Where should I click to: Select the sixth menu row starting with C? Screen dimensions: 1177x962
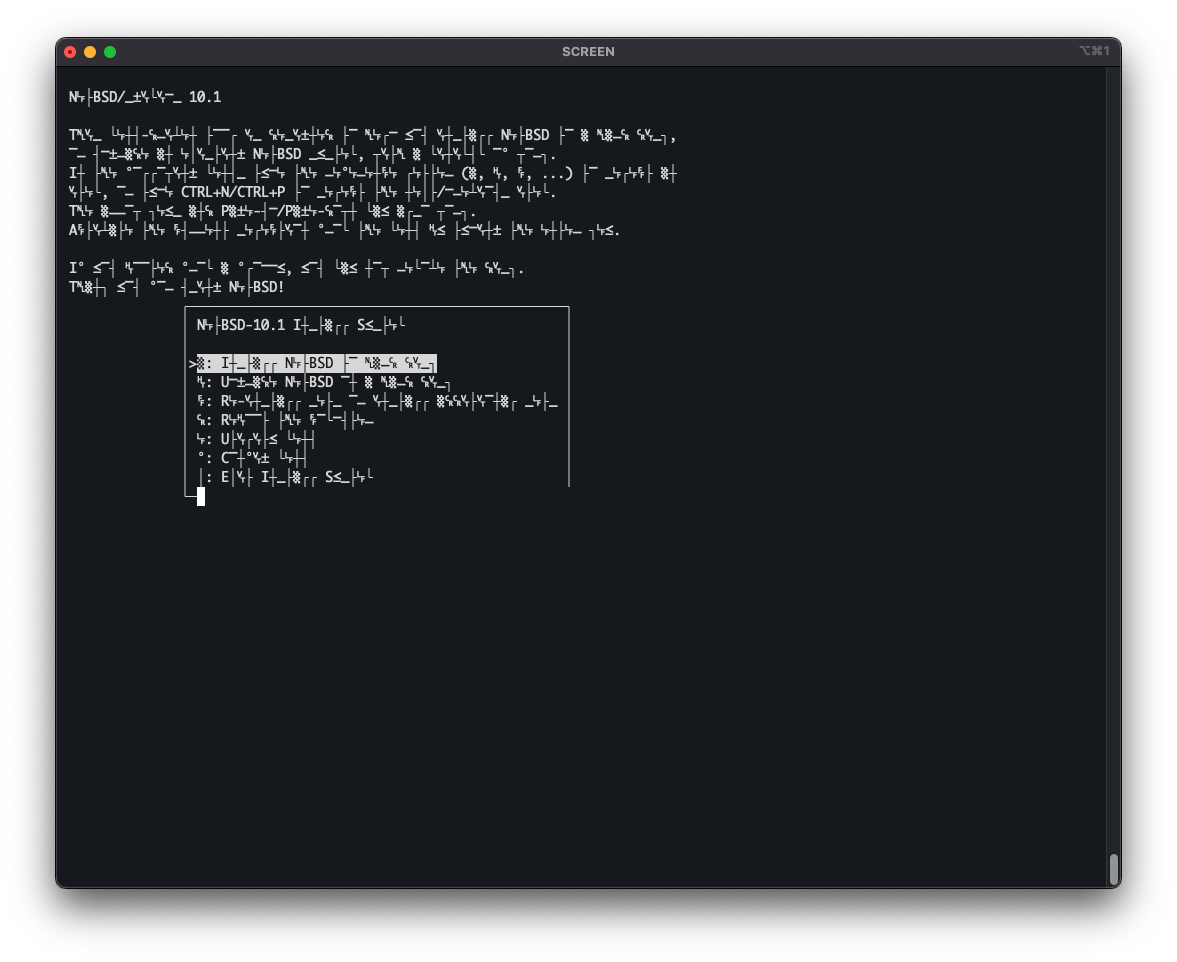point(252,458)
